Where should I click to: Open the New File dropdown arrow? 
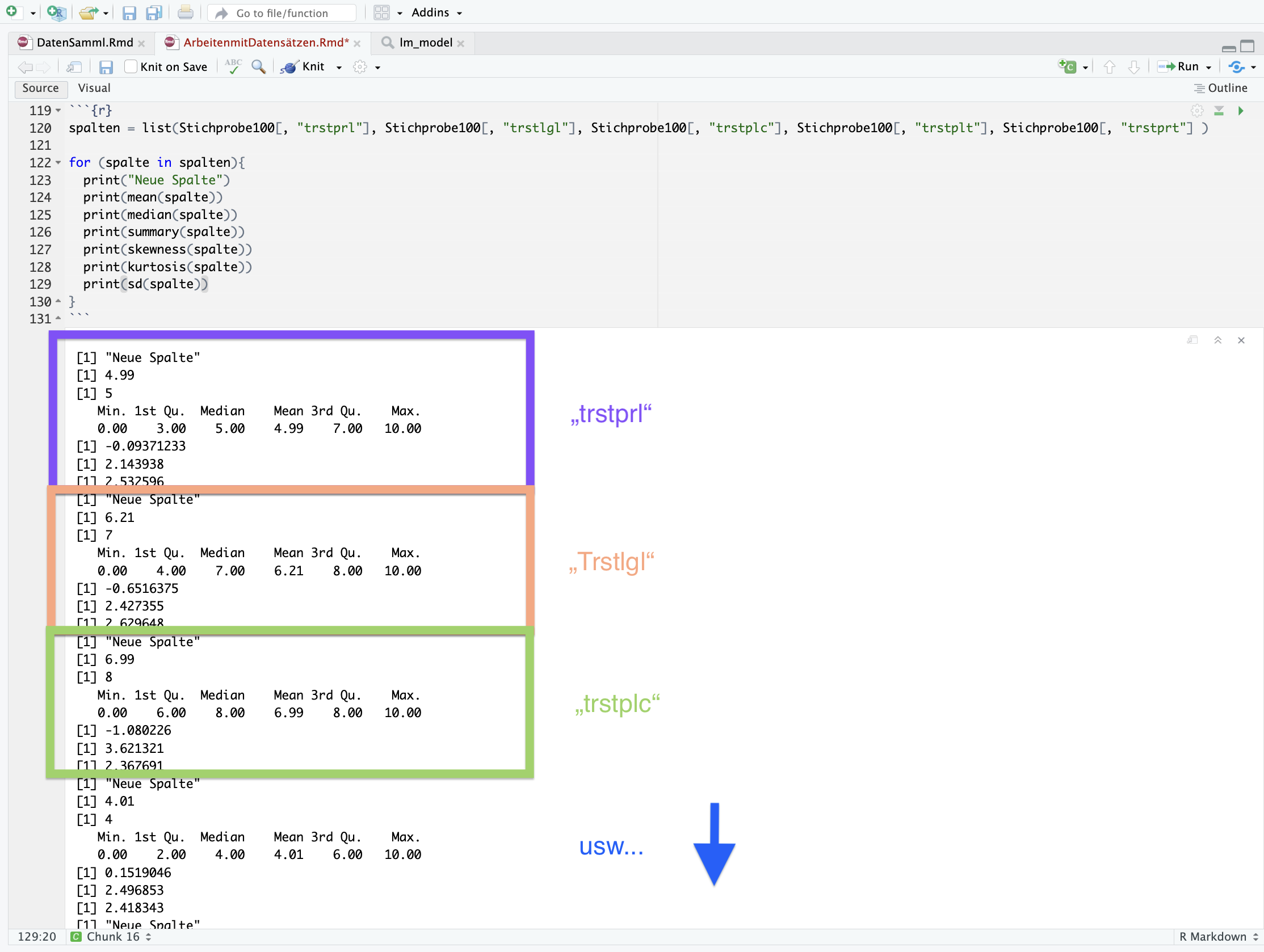click(x=33, y=13)
